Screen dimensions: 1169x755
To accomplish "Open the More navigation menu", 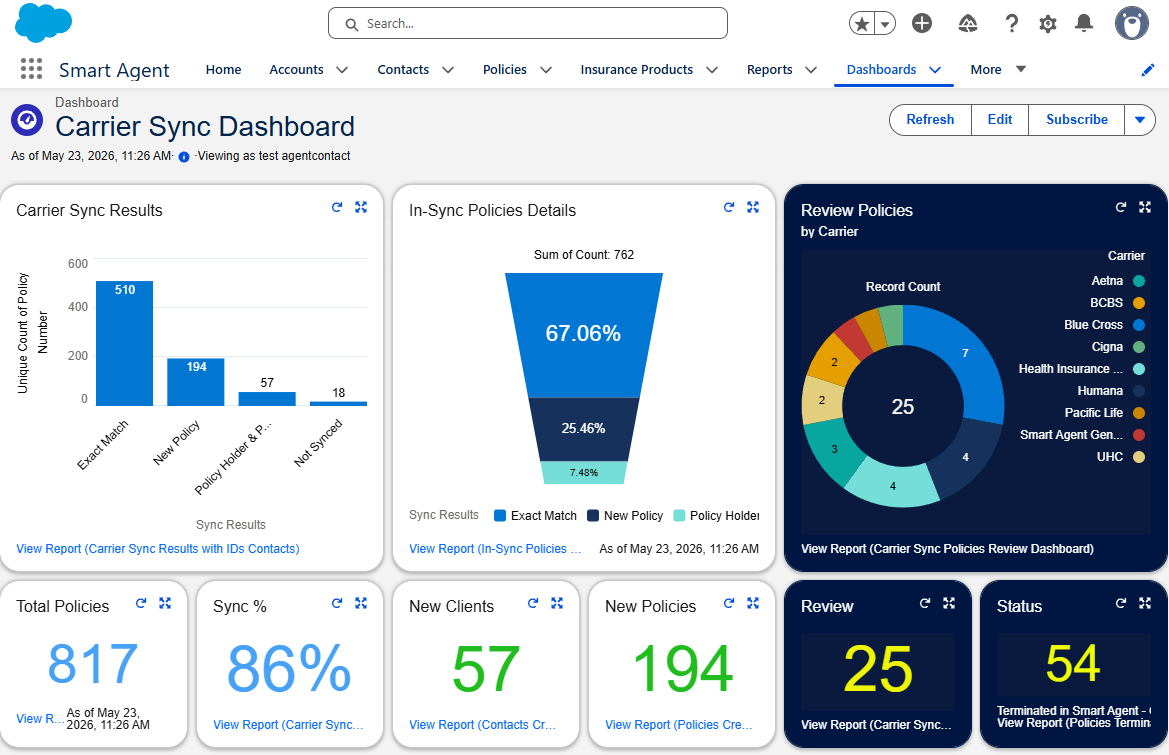I will coord(998,69).
